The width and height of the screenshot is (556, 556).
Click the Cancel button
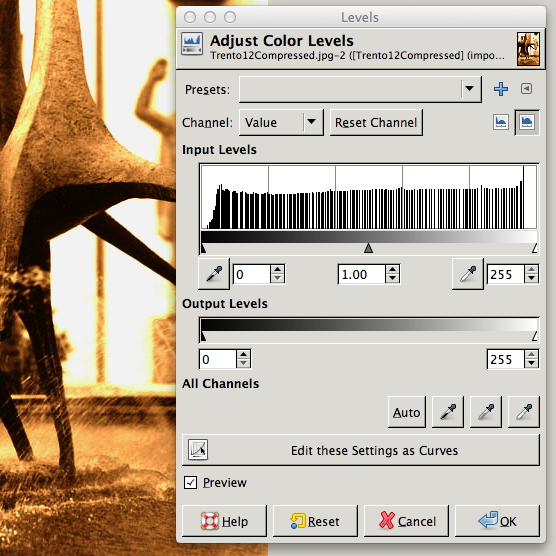click(x=406, y=521)
